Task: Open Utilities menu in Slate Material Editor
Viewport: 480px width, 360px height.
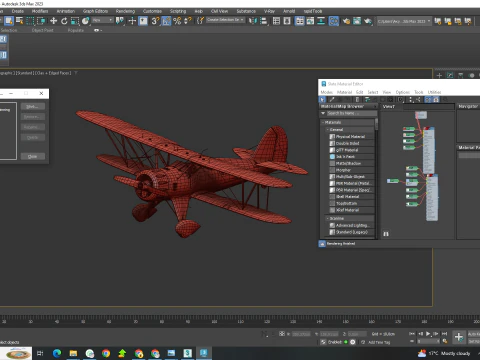Action: pyautogui.click(x=434, y=92)
